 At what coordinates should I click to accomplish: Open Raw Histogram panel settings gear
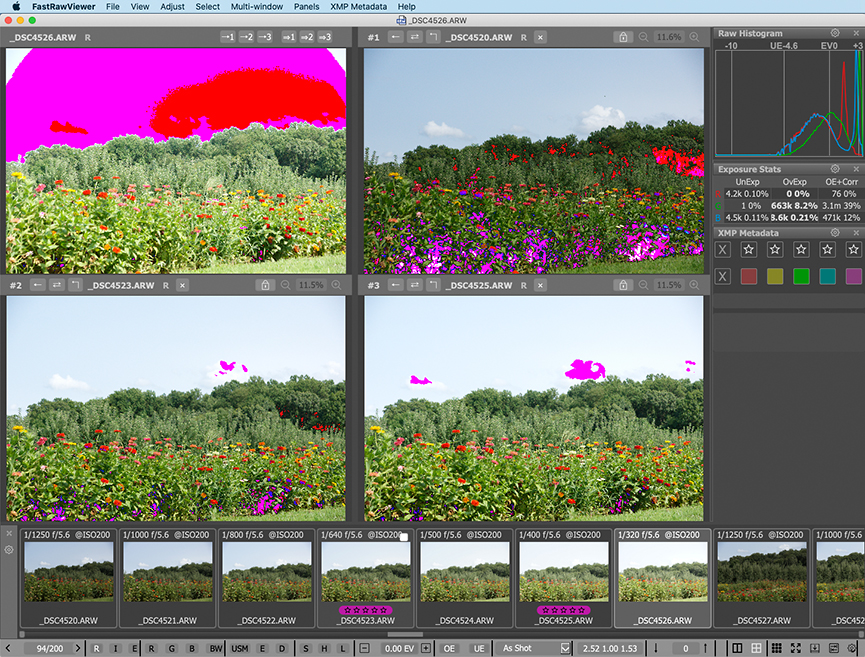(x=835, y=33)
